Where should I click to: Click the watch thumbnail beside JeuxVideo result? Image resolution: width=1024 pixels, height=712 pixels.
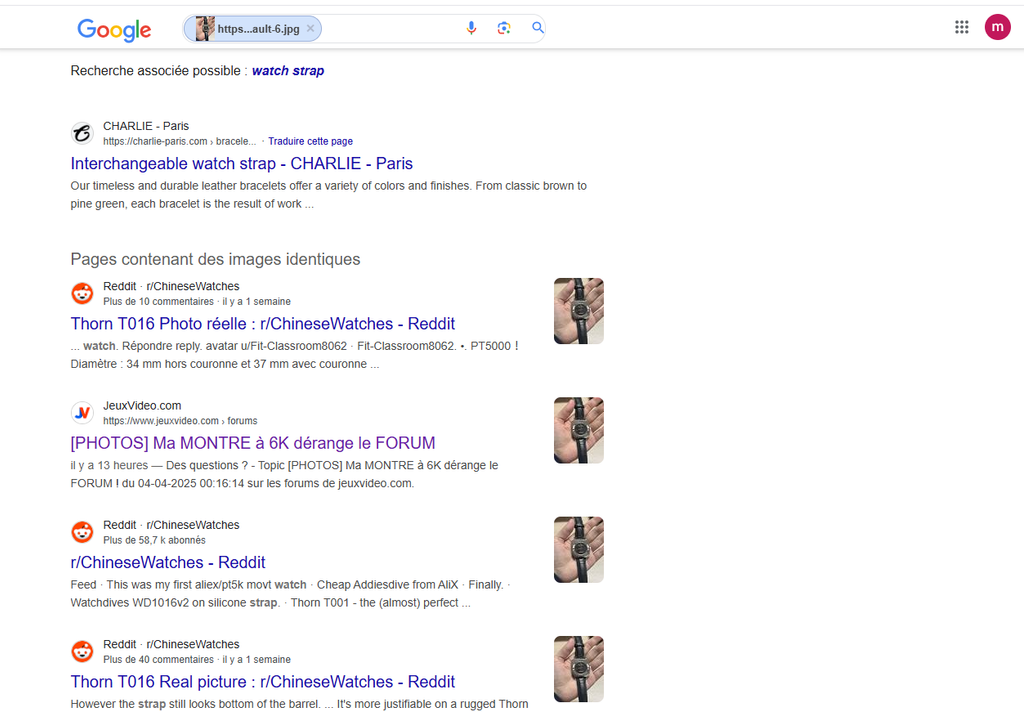tap(578, 430)
